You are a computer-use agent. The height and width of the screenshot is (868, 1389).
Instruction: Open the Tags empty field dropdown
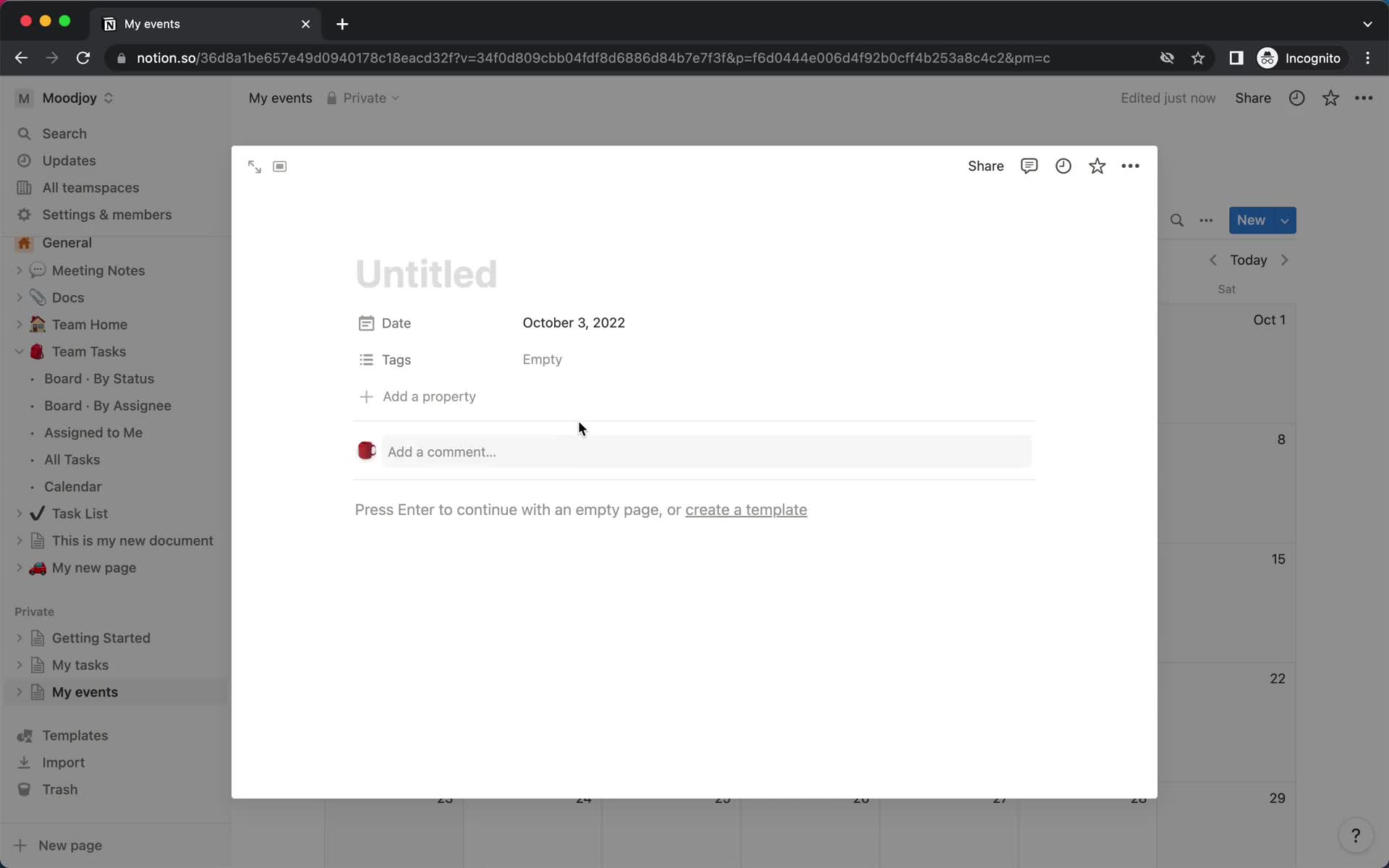(x=541, y=359)
